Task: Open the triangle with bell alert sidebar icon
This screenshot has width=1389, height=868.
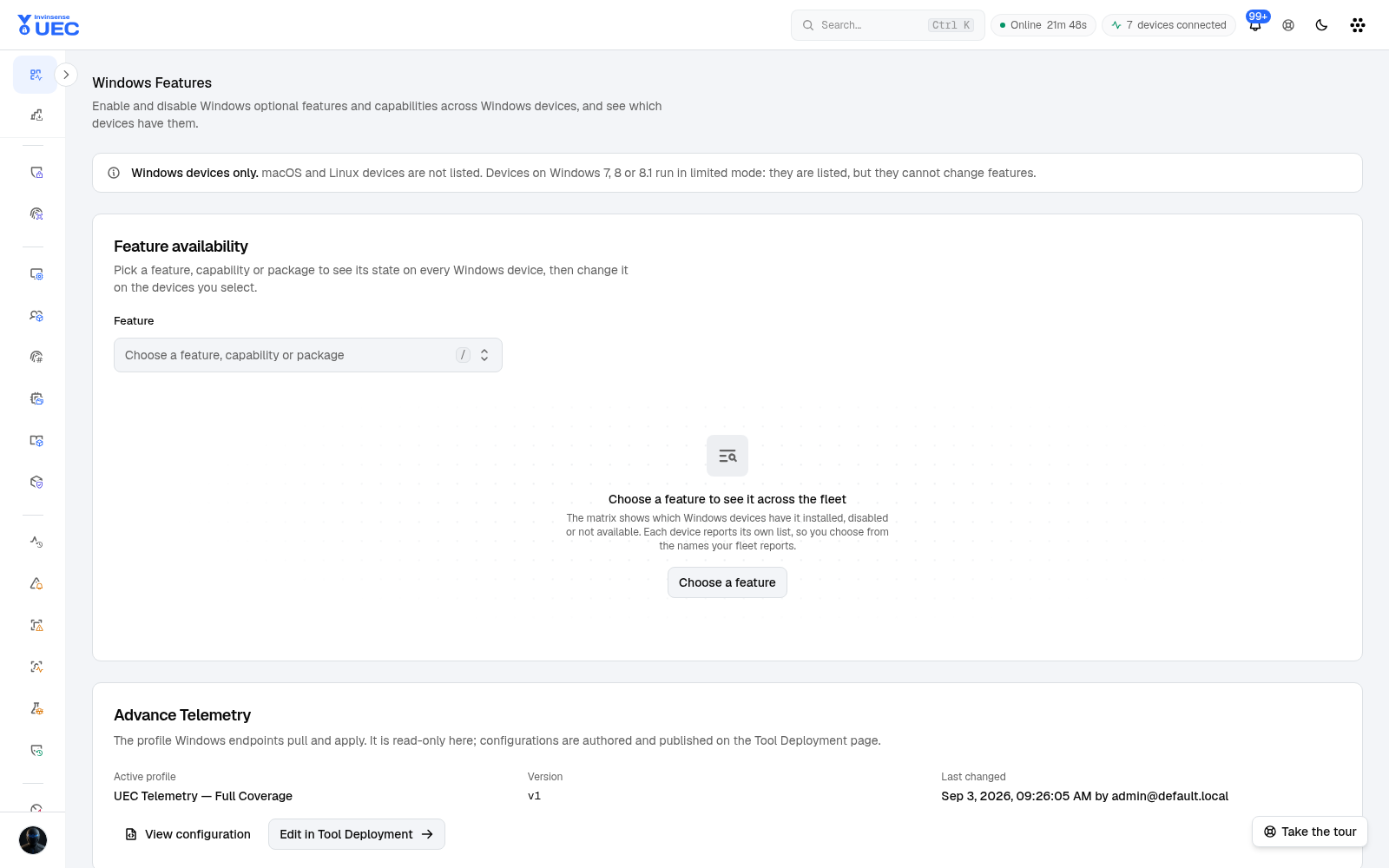Action: tap(36, 583)
